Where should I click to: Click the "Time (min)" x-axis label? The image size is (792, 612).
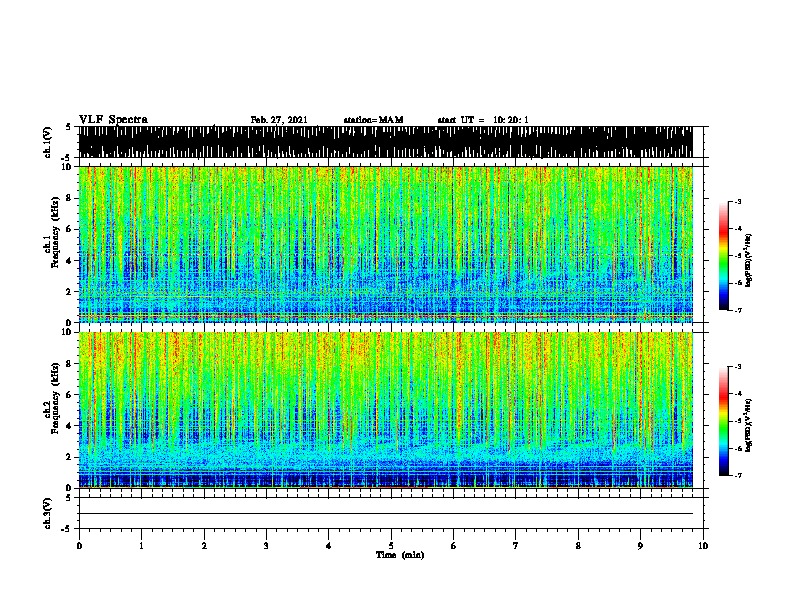pyautogui.click(x=400, y=555)
